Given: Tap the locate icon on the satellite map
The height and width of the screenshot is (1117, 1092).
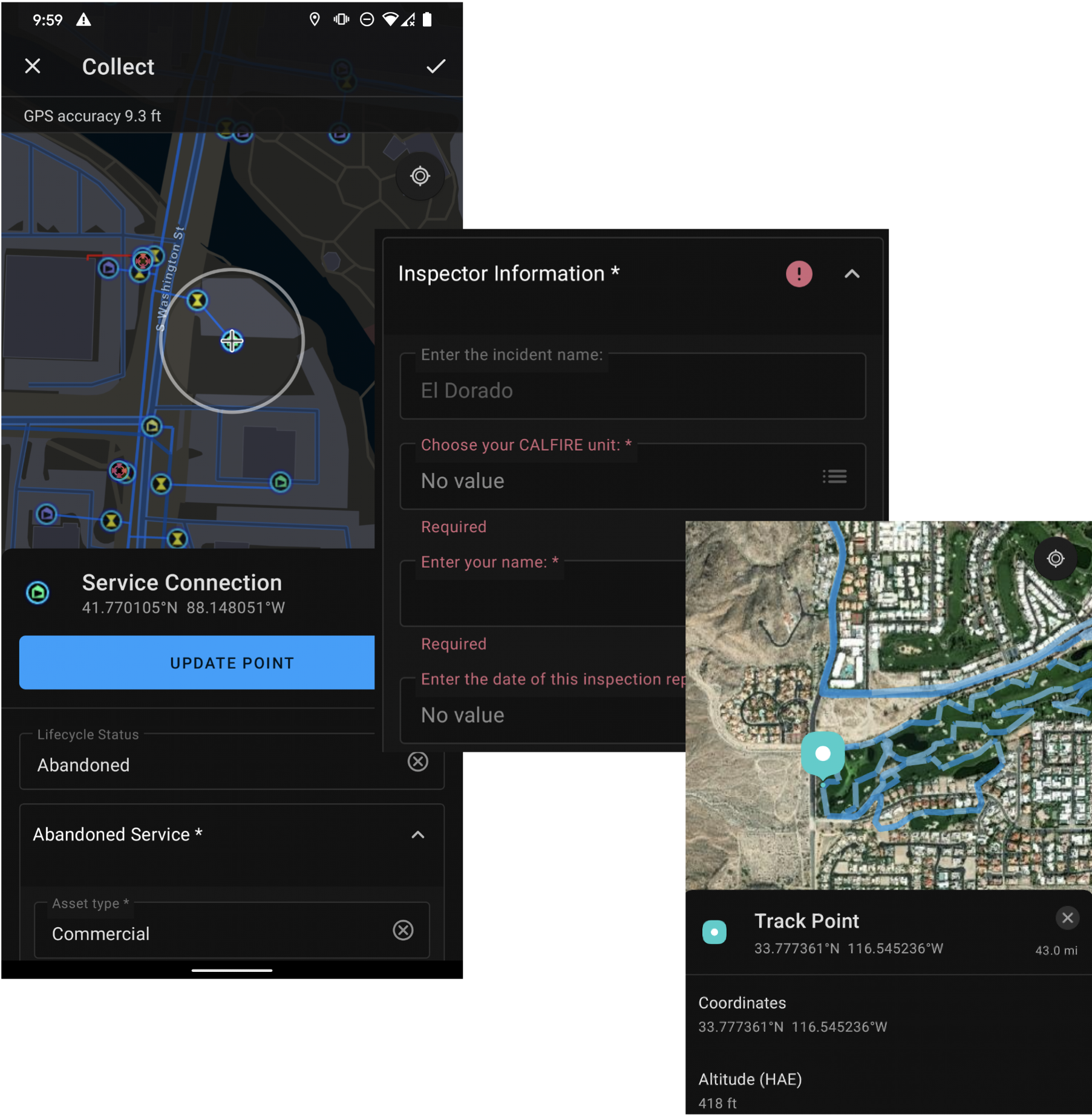Looking at the screenshot, I should [x=1055, y=559].
